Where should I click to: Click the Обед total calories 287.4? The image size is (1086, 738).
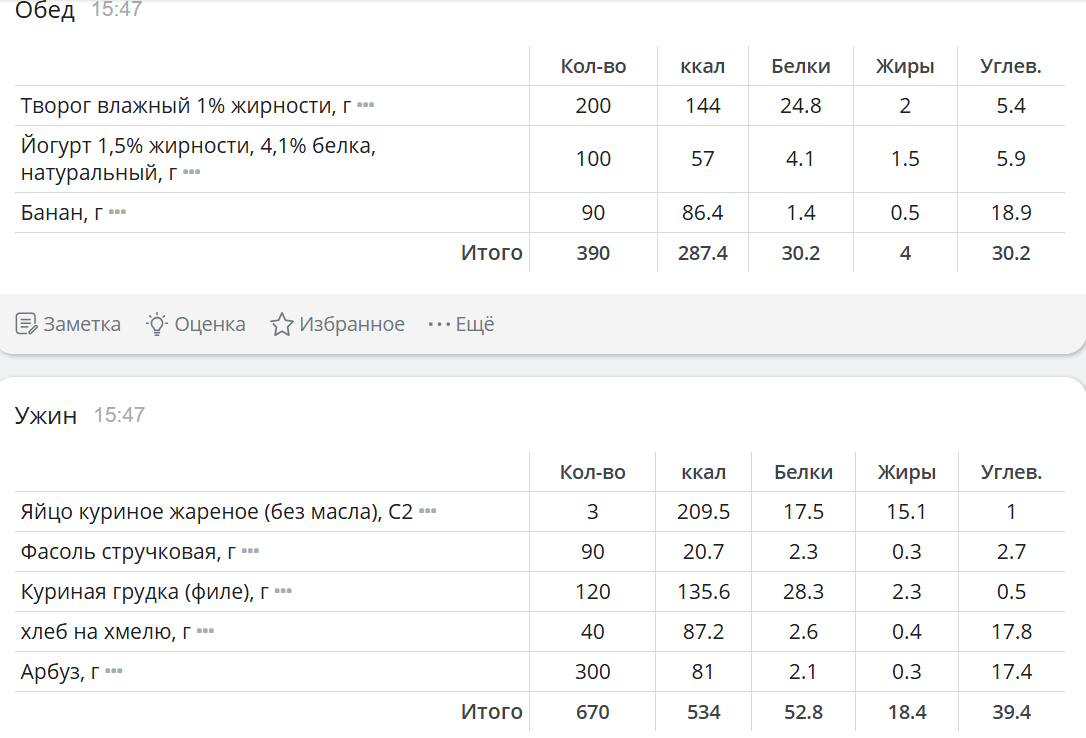703,253
